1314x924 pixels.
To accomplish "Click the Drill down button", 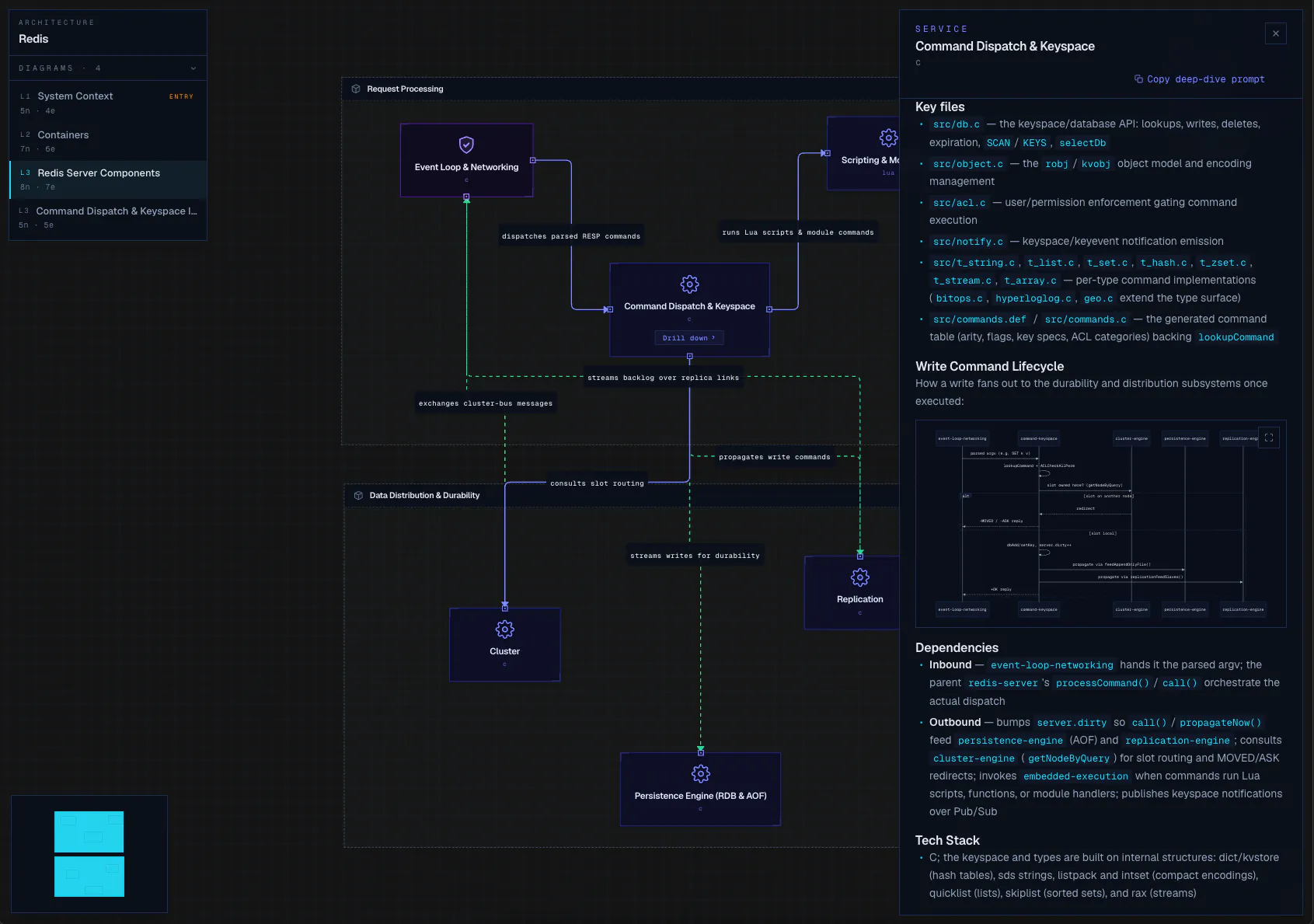I will 689,338.
